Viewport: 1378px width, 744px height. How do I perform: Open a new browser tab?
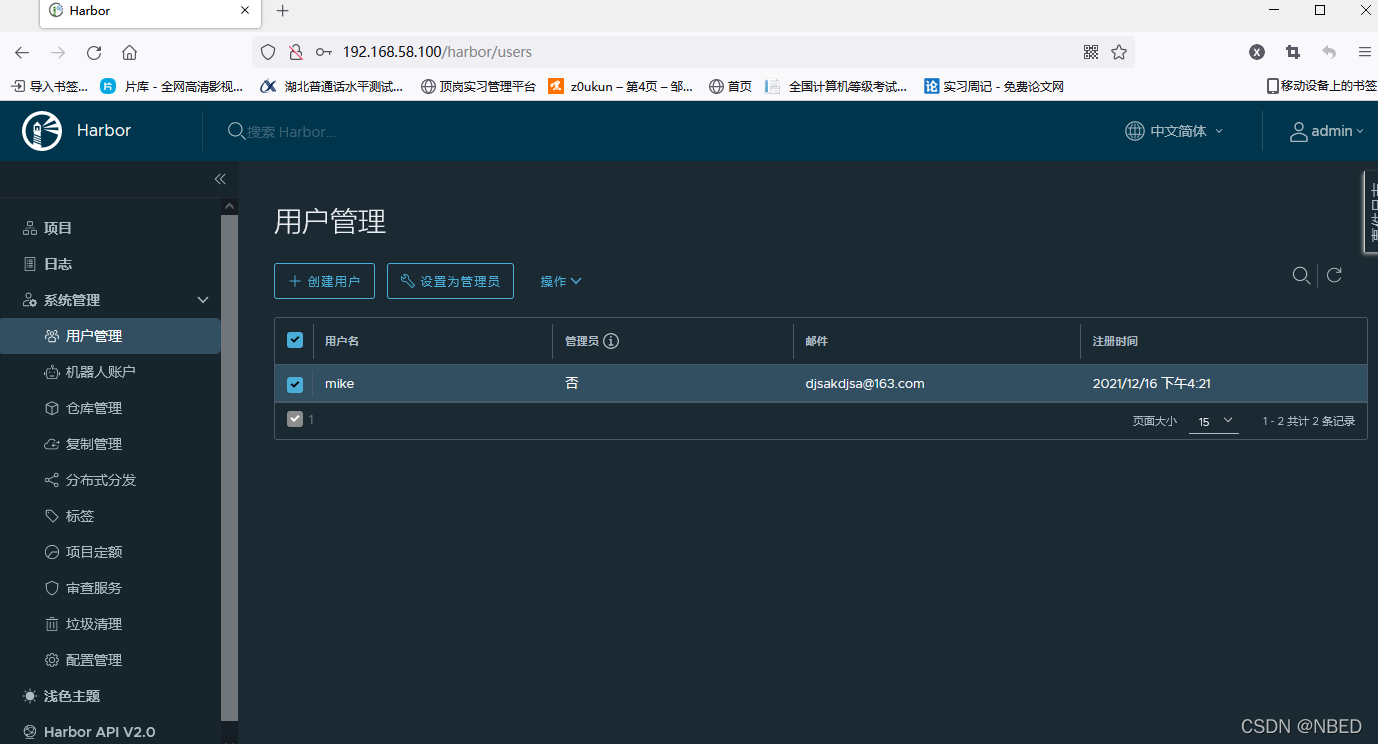[x=283, y=11]
